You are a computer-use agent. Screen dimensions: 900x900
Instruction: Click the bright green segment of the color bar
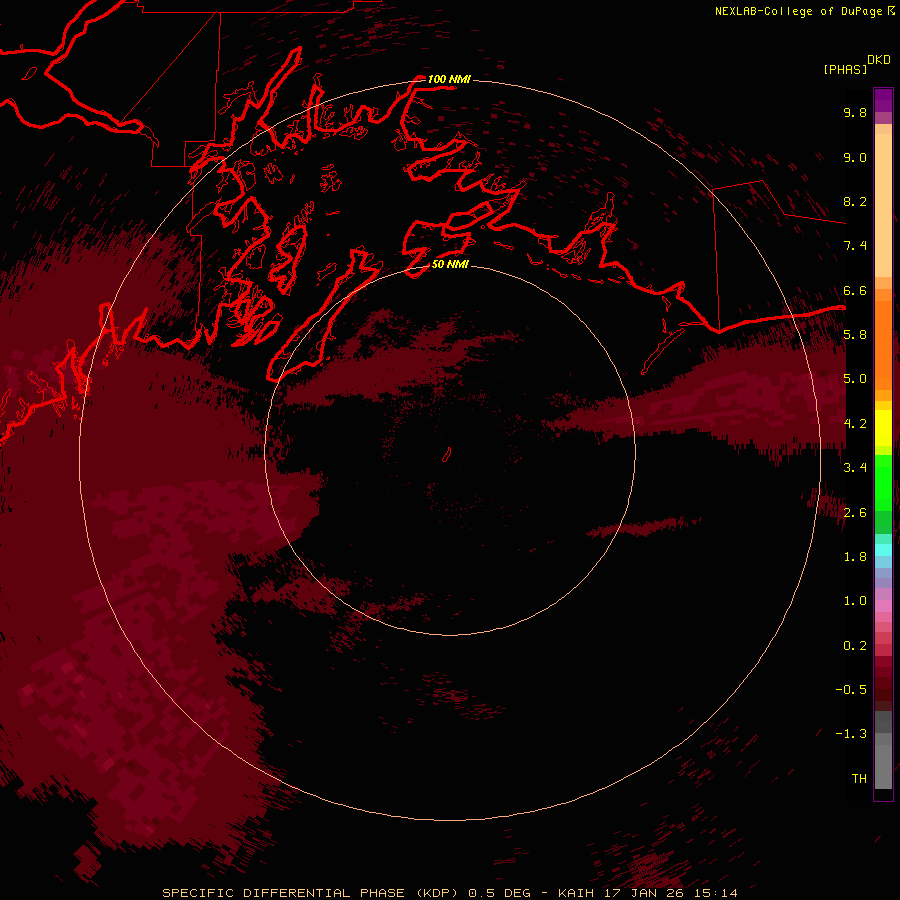pos(883,483)
